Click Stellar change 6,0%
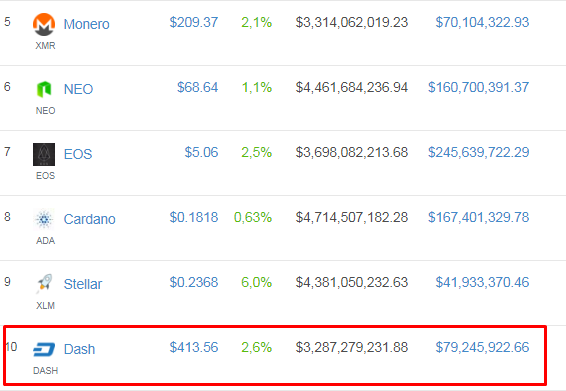The width and height of the screenshot is (566, 391). pyautogui.click(x=257, y=282)
